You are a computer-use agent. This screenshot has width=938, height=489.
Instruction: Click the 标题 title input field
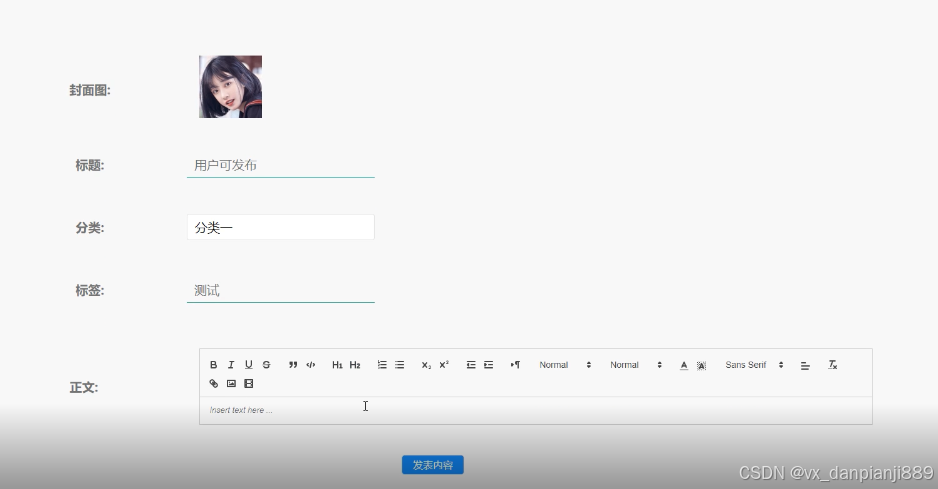[x=281, y=165]
